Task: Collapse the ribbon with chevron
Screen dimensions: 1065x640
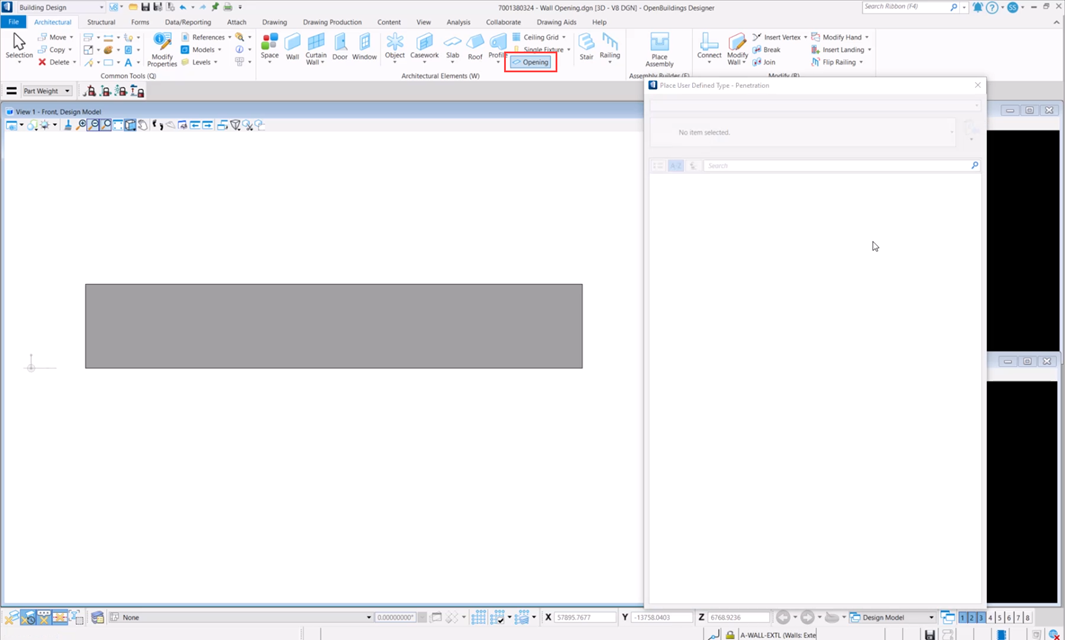Action: click(1058, 22)
